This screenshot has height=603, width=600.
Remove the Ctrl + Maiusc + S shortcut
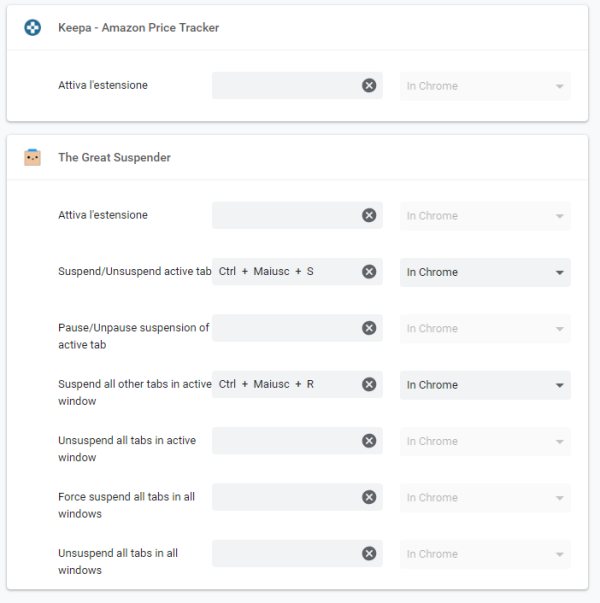click(x=369, y=272)
